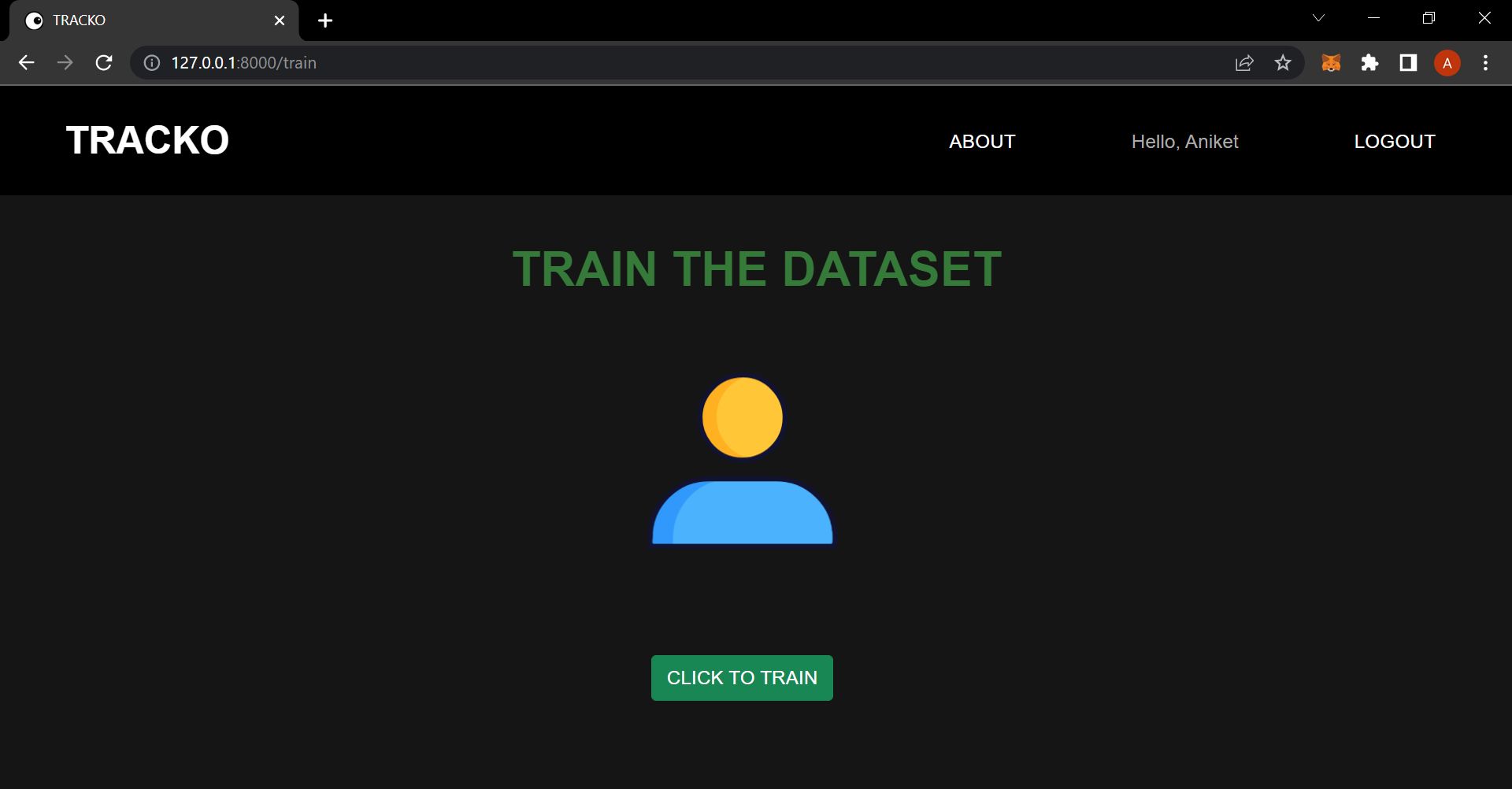This screenshot has width=1512, height=789.
Task: Click the forward navigation arrow
Action: coord(65,63)
